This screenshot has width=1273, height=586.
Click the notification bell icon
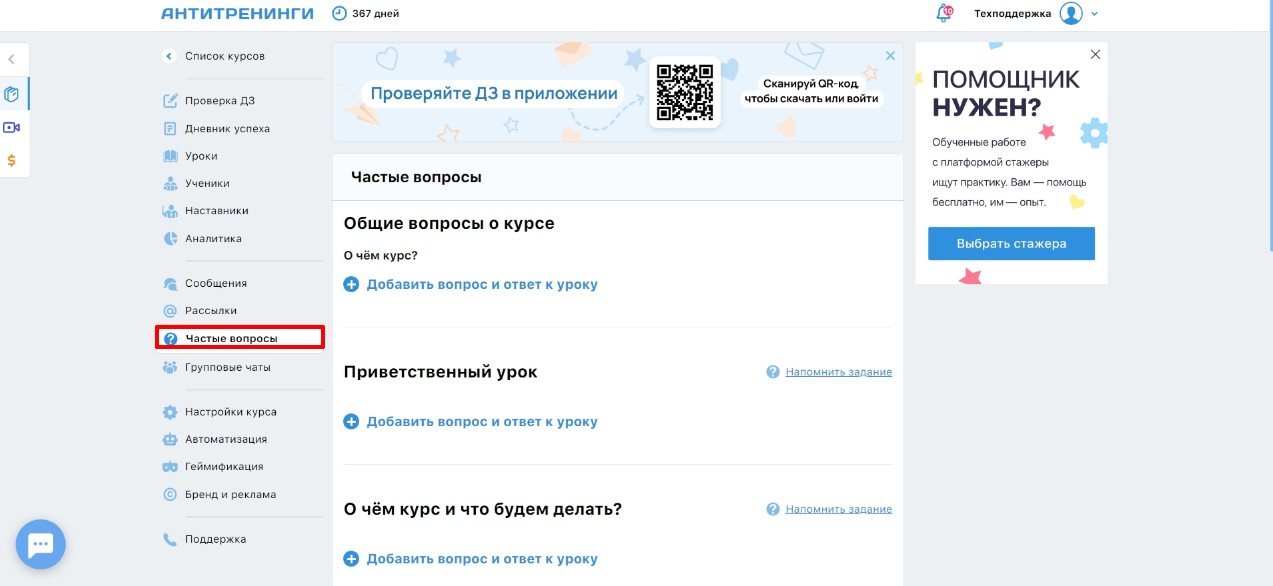942,14
